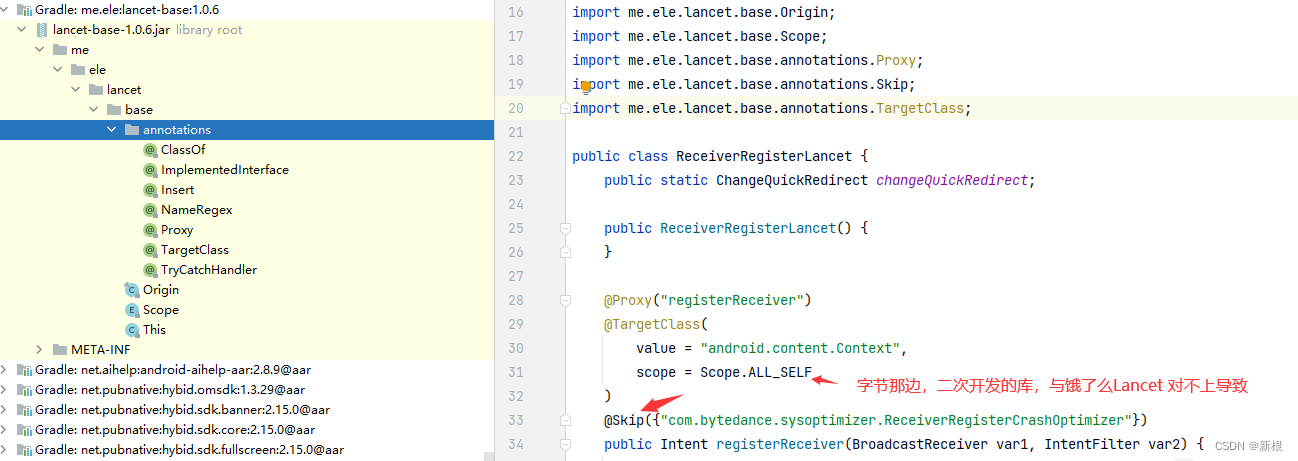Collapse the lancet-base-1.0.6.jar node
The image size is (1298, 461).
click(x=21, y=30)
